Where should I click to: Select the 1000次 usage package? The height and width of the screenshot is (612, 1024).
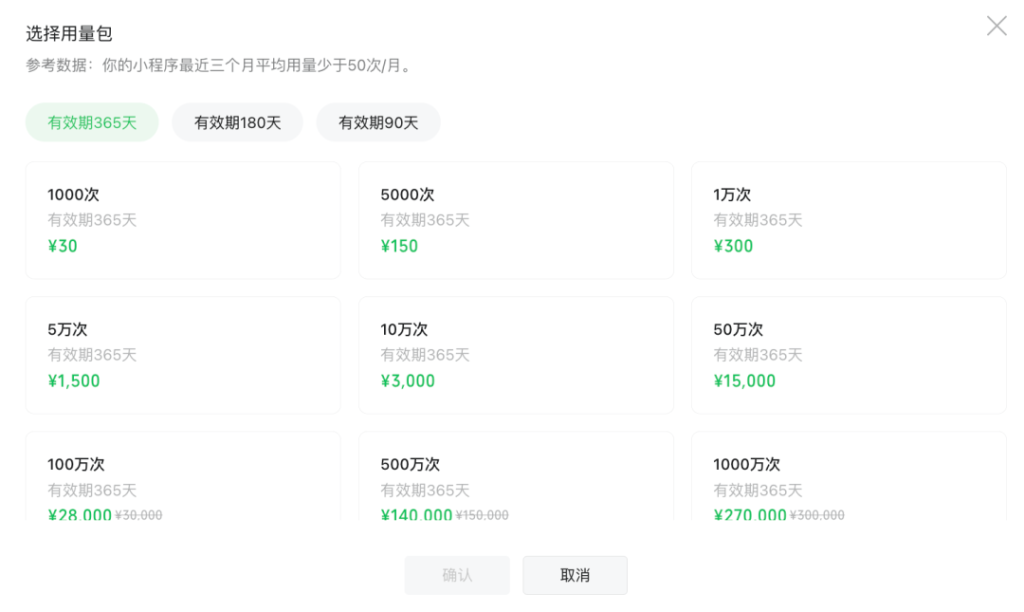click(x=183, y=220)
